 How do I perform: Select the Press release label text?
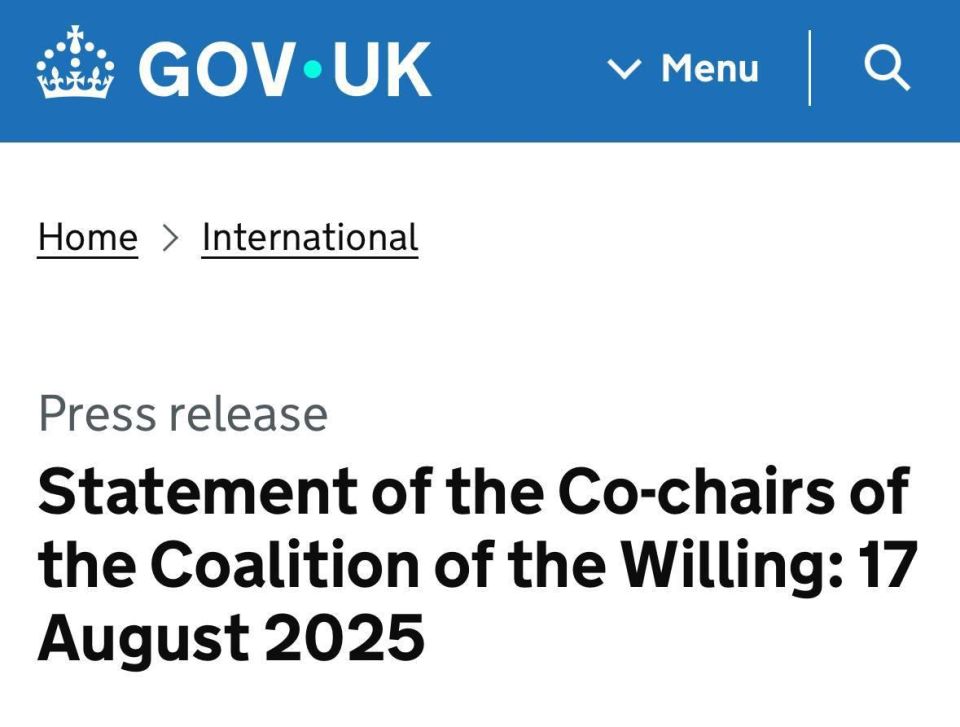coord(182,412)
